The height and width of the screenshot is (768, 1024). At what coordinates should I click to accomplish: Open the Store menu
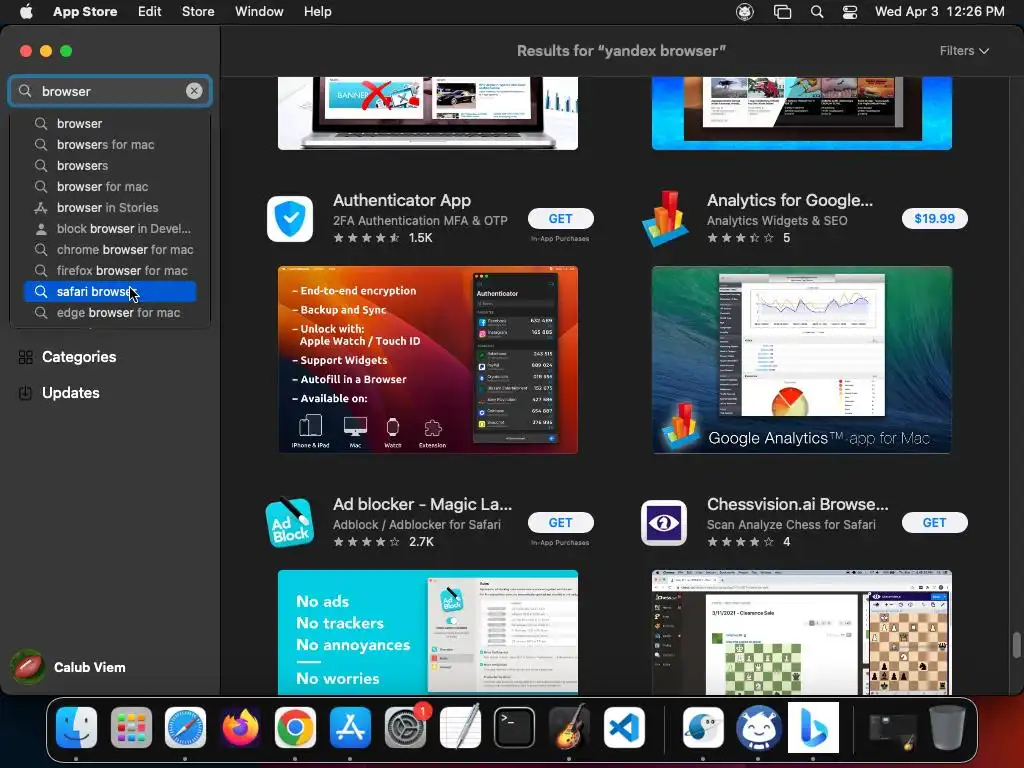(198, 12)
